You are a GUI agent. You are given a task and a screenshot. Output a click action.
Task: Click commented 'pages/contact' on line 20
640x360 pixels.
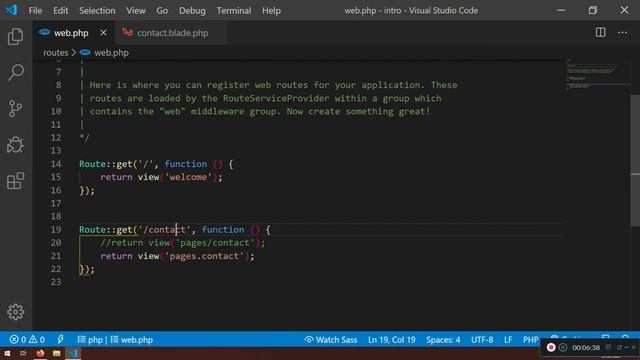tap(215, 243)
